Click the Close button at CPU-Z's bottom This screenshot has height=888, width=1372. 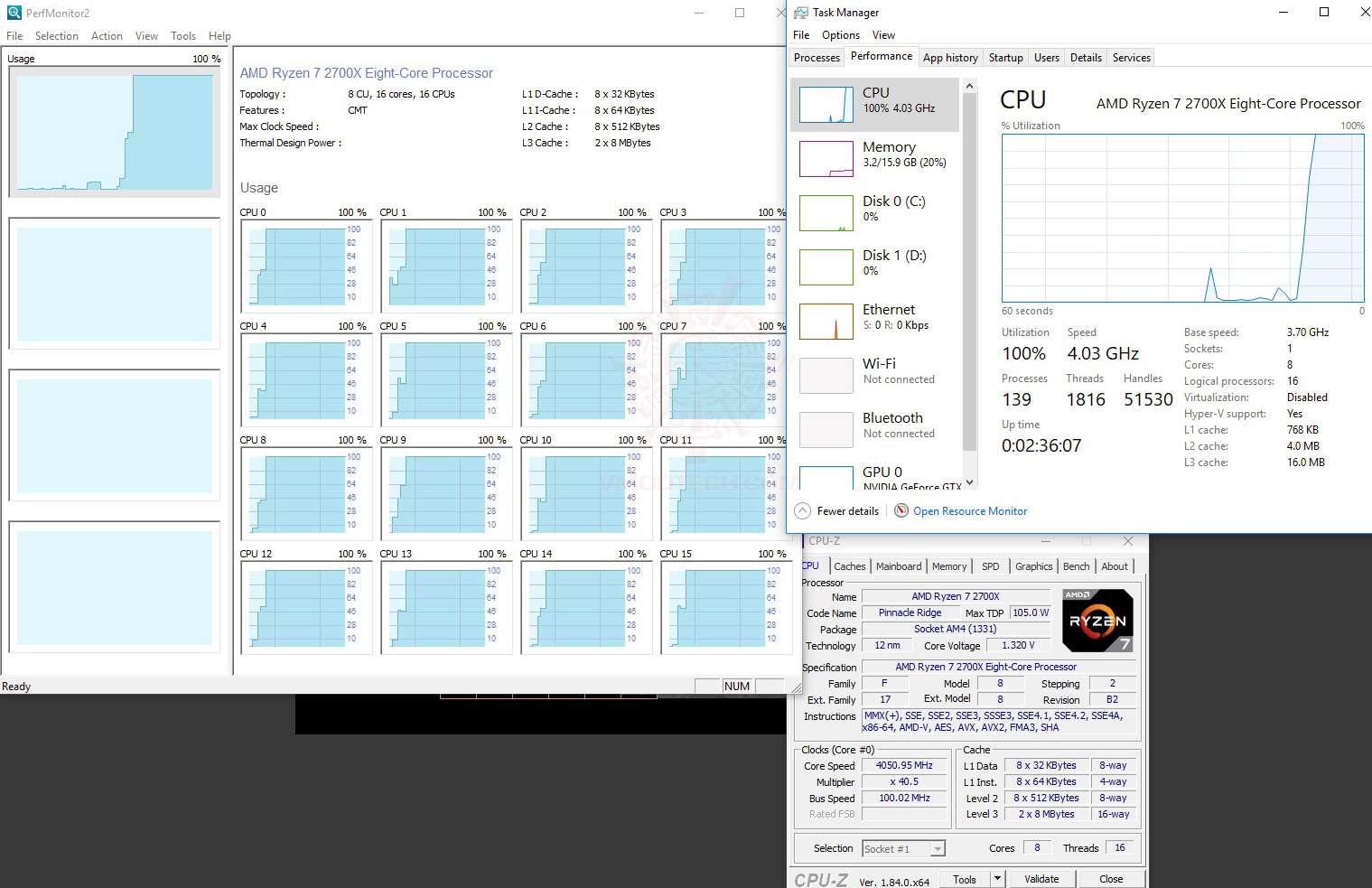1111,880
